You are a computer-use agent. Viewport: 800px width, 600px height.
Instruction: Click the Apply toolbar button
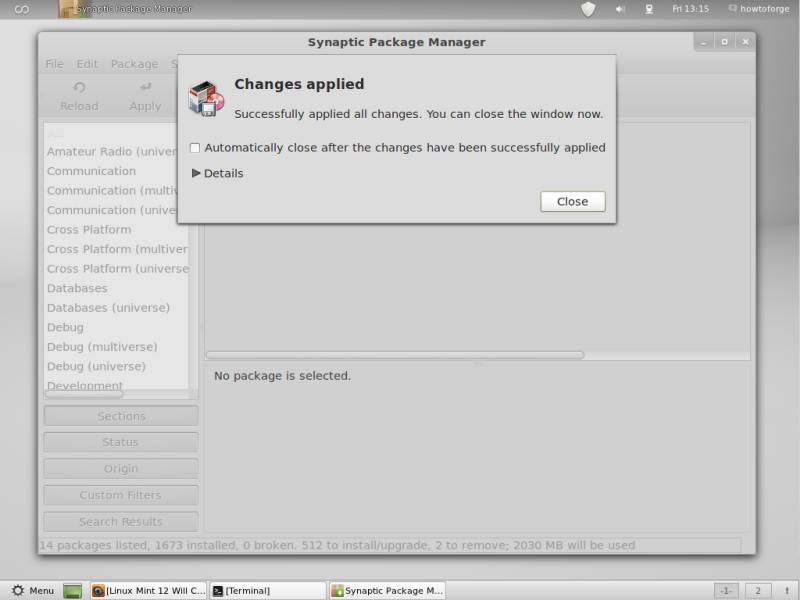(145, 96)
